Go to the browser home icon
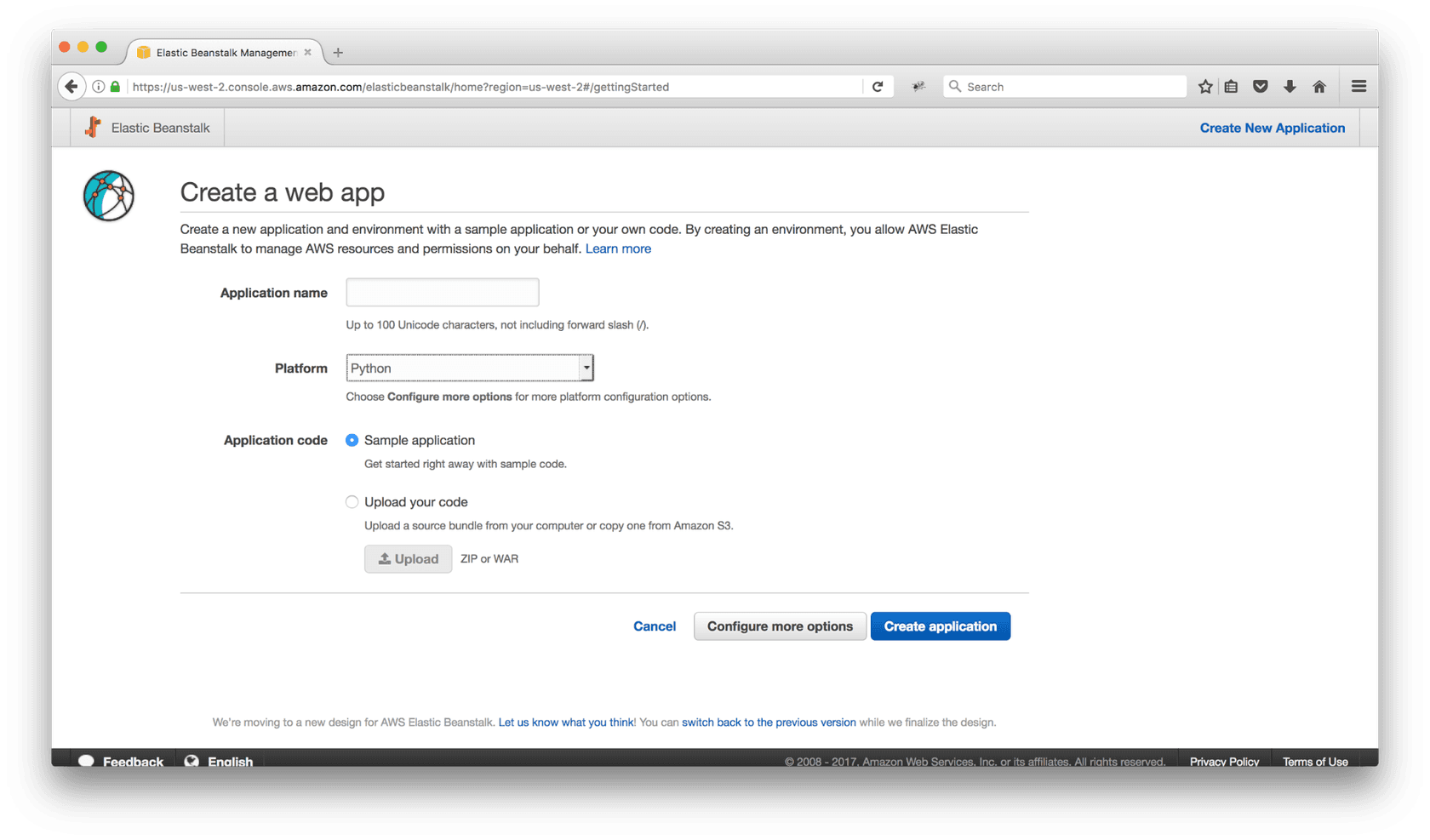This screenshot has width=1430, height=840. 1319,87
